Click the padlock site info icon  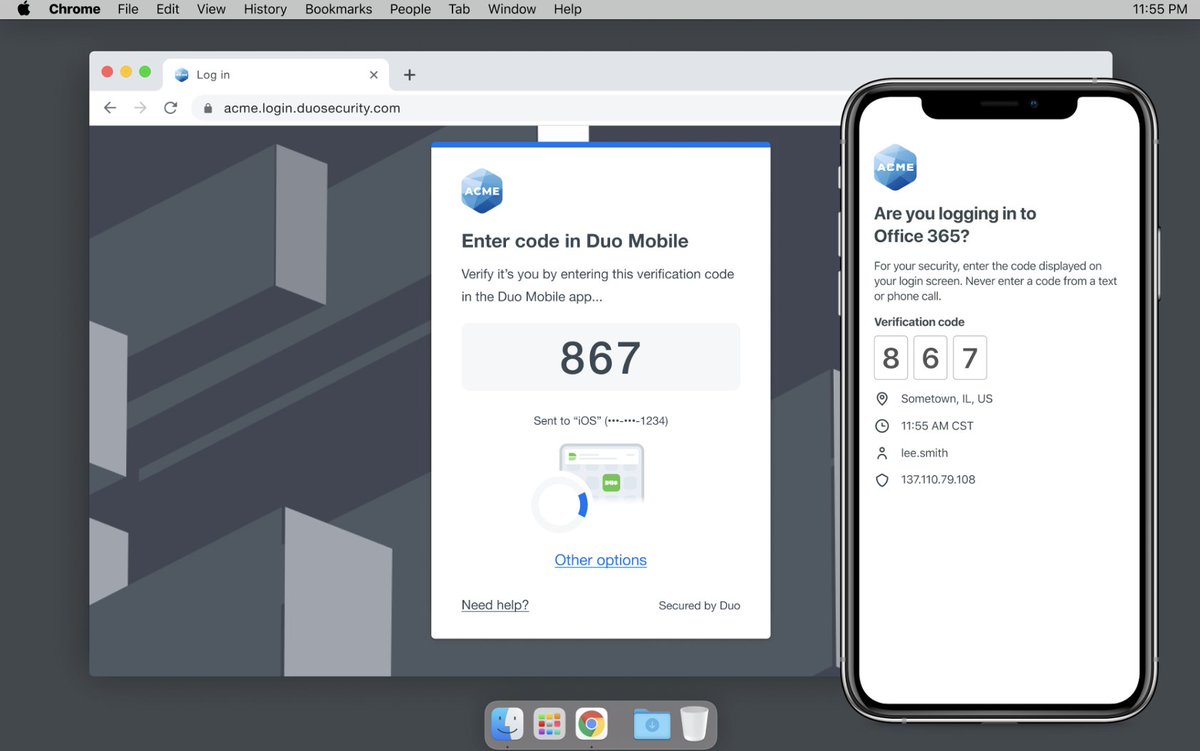[x=208, y=108]
